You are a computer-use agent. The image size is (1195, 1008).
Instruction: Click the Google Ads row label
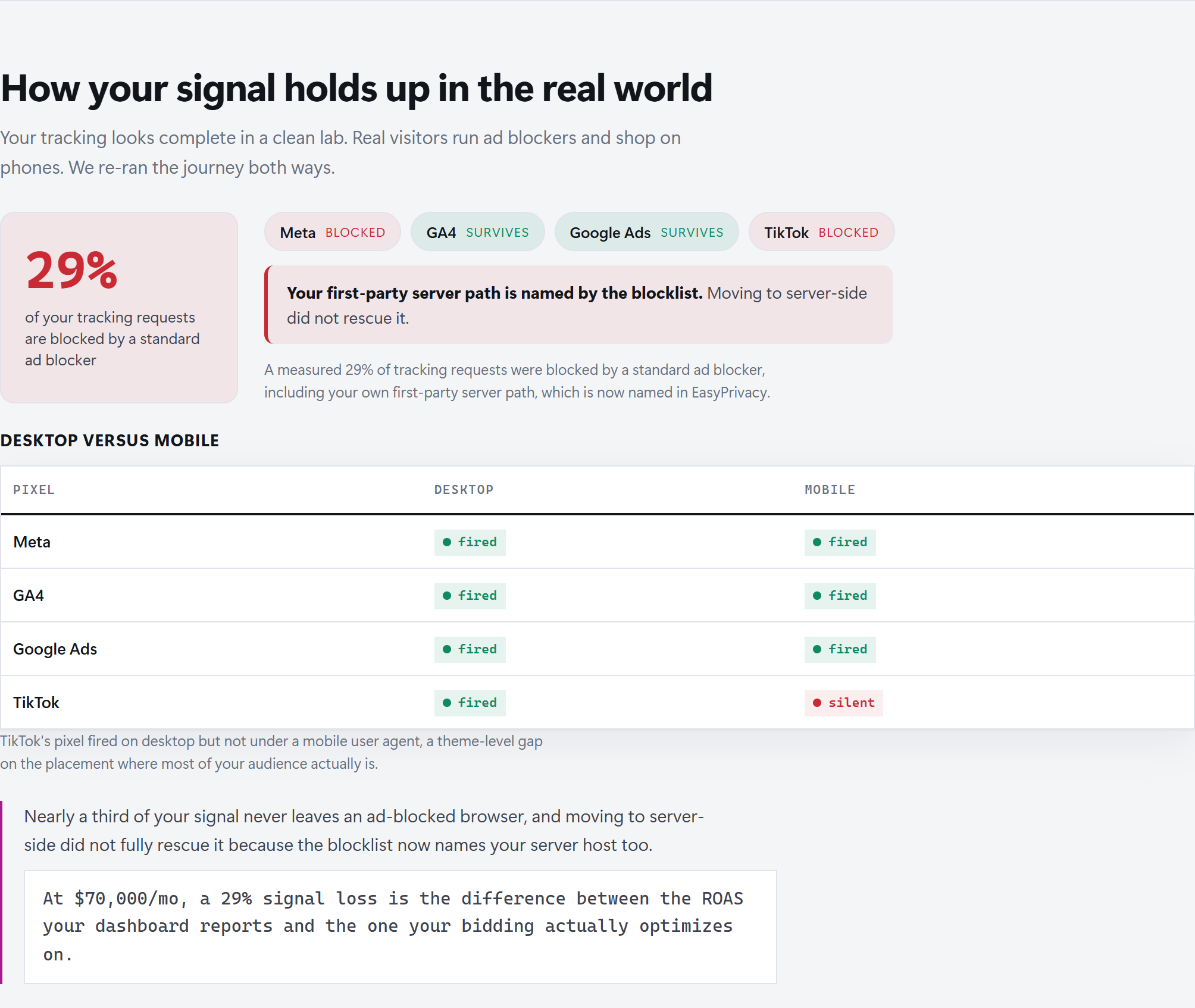coord(55,649)
